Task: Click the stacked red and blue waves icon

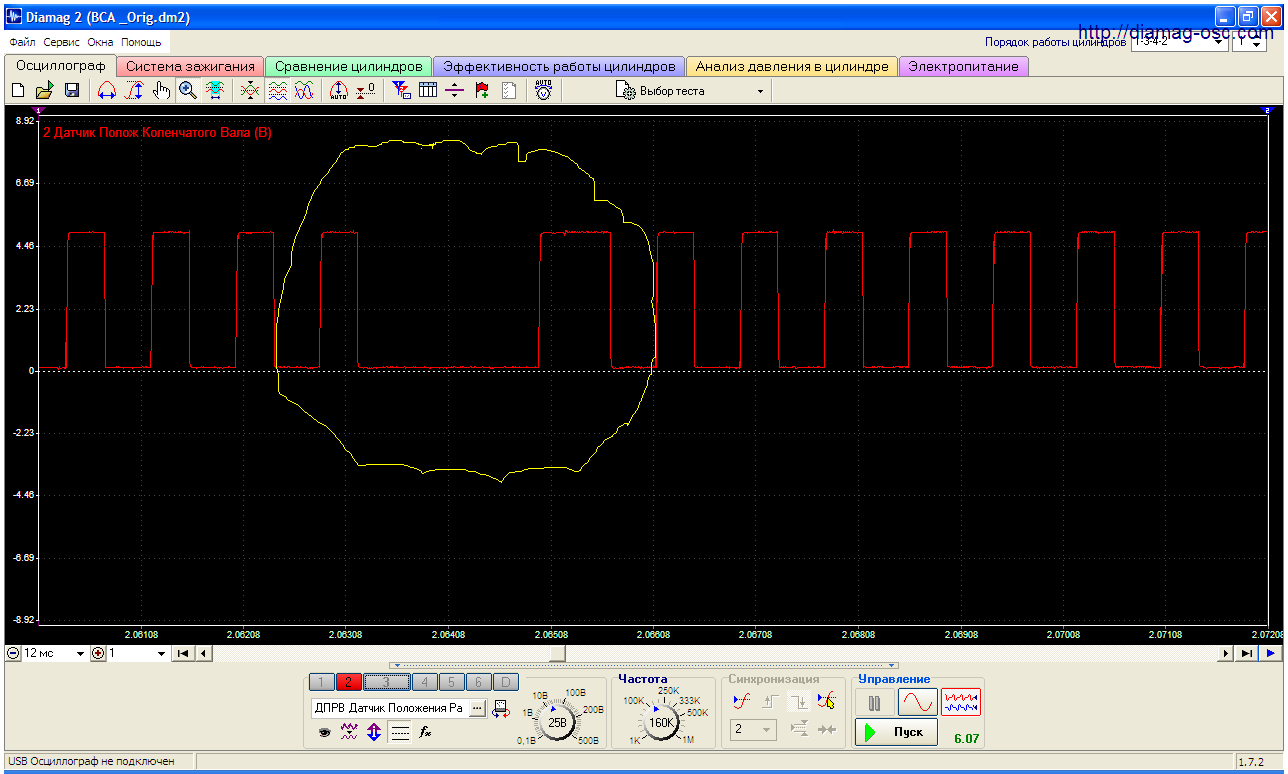Action: [x=278, y=91]
